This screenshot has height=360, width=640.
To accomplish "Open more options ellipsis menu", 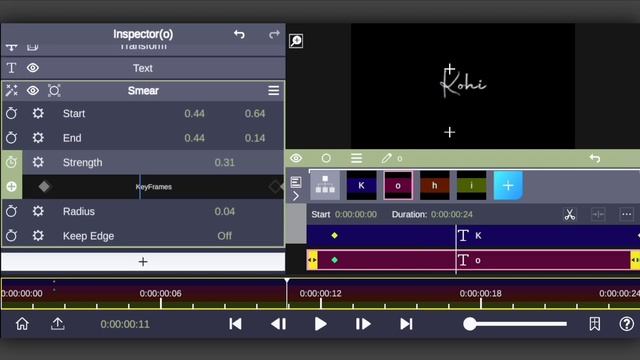I will (627, 214).
